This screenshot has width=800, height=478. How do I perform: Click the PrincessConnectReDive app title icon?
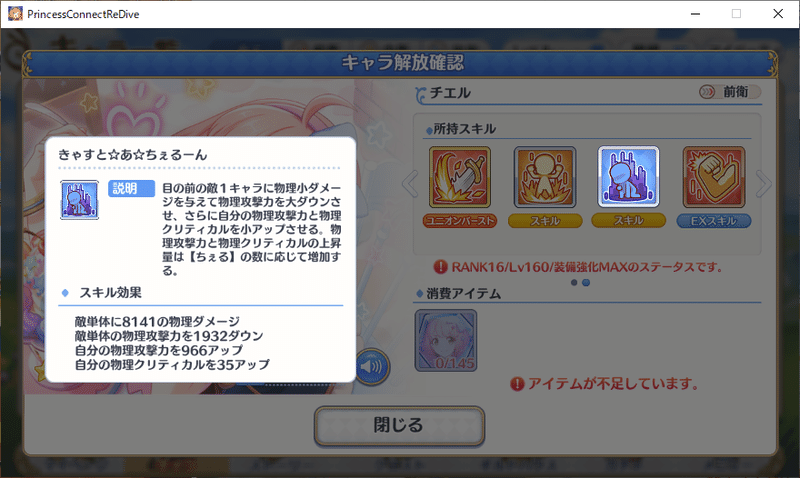(x=15, y=14)
